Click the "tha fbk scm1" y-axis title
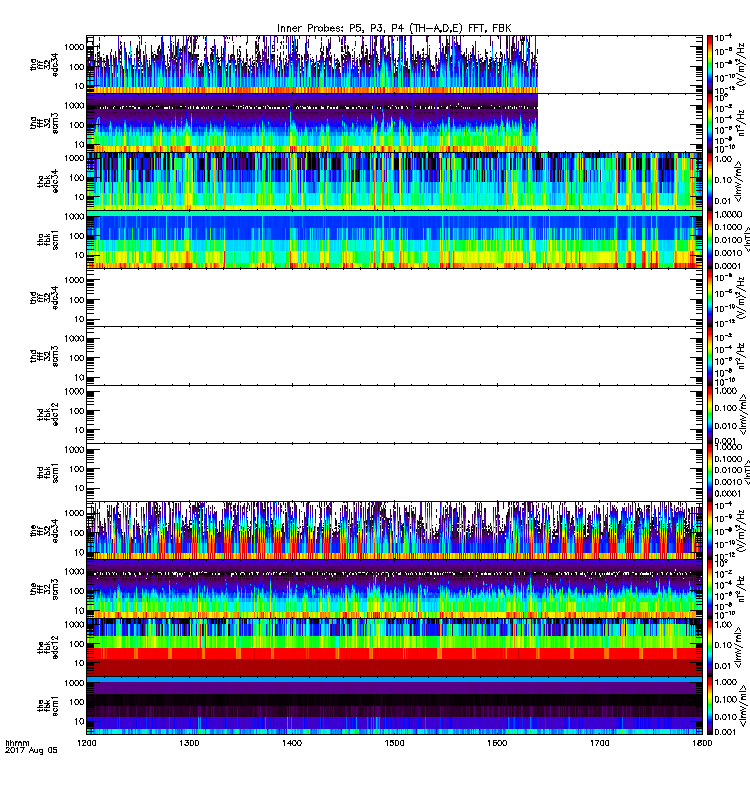Image resolution: width=750 pixels, height=800 pixels. 48,239
